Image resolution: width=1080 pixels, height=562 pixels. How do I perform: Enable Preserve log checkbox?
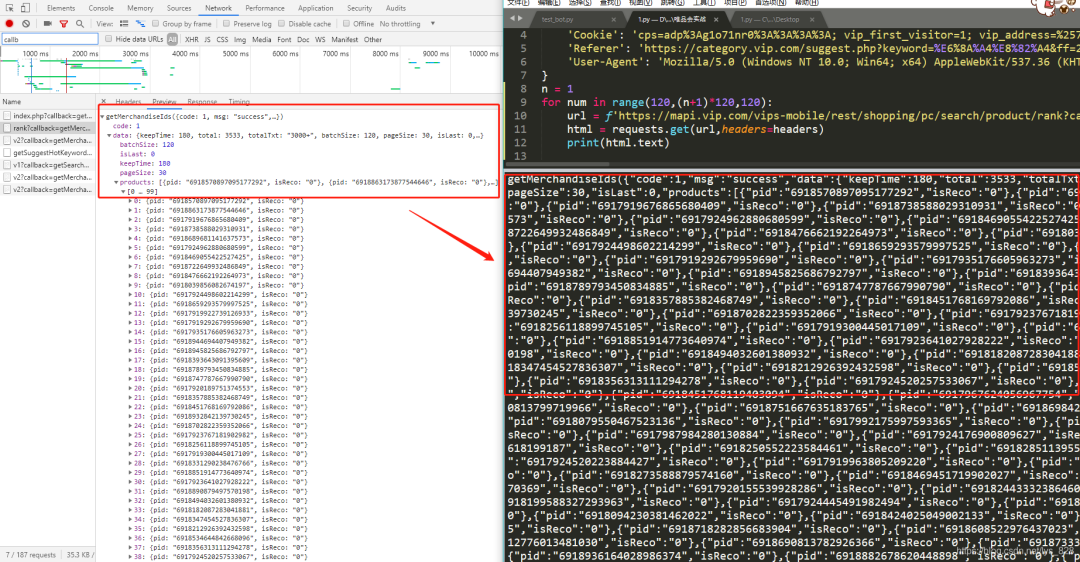pyautogui.click(x=227, y=23)
